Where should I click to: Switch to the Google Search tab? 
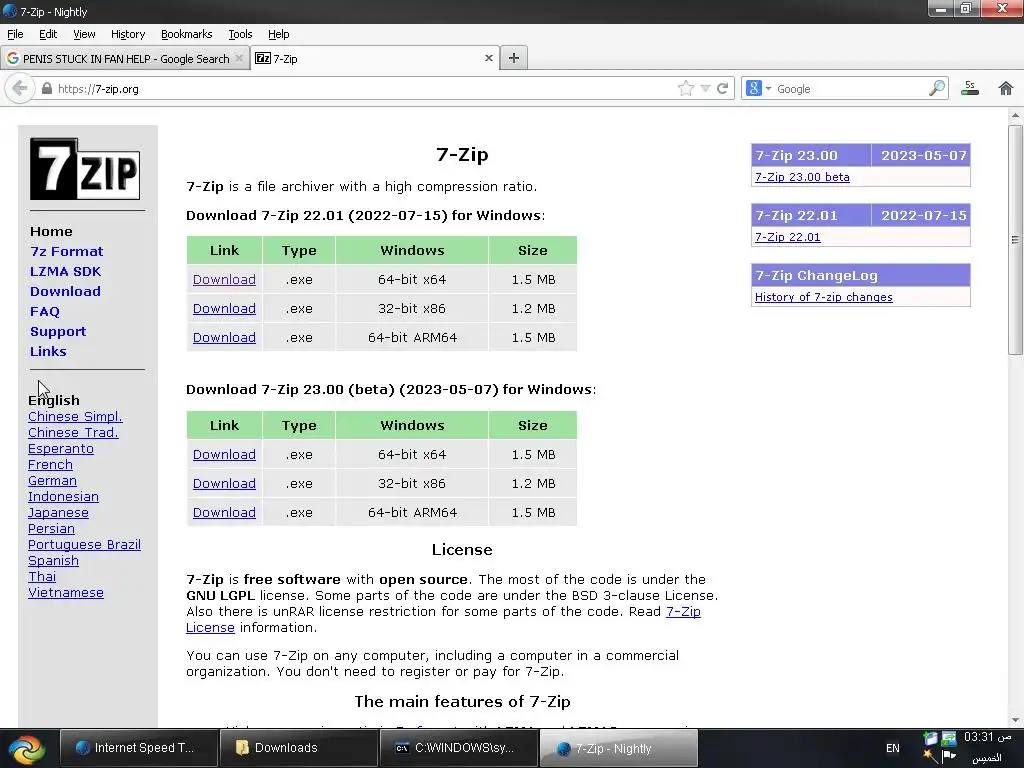click(125, 58)
